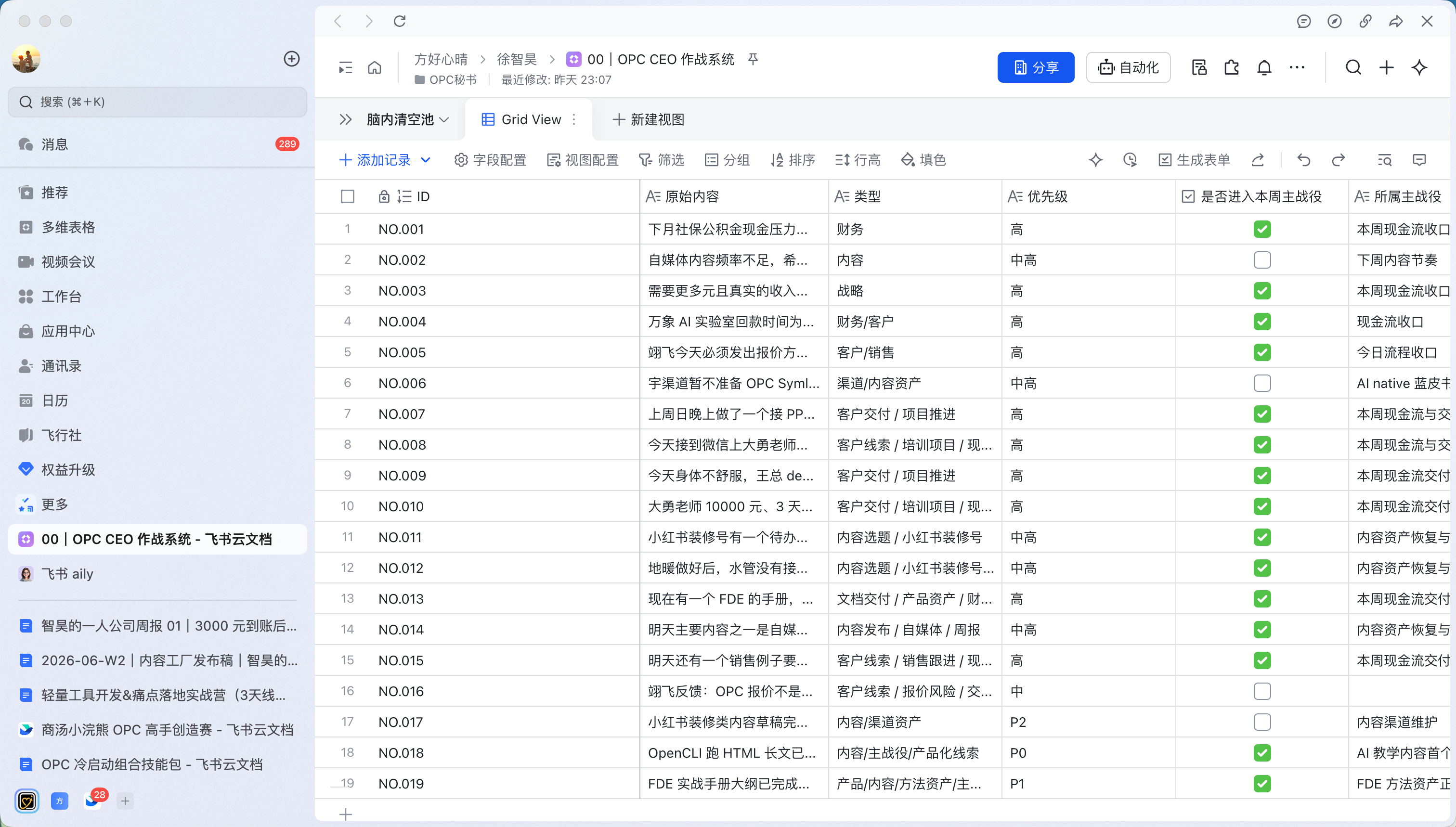Open the history clock icon in toolbar

click(x=1130, y=160)
